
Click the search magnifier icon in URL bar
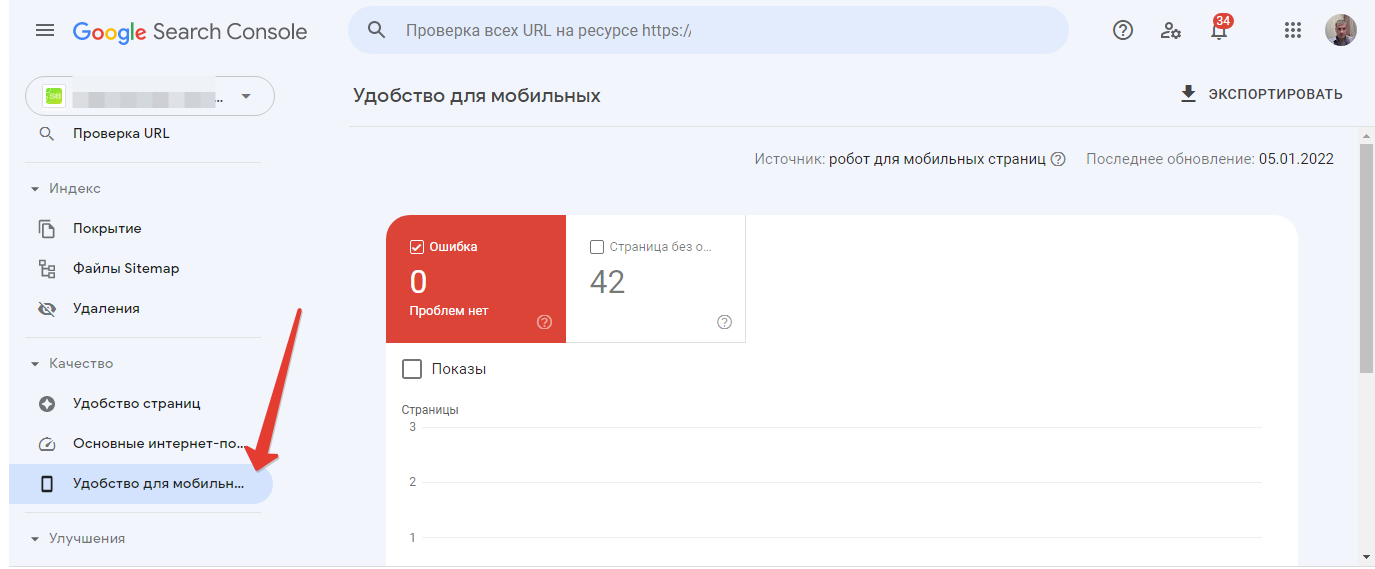377,30
